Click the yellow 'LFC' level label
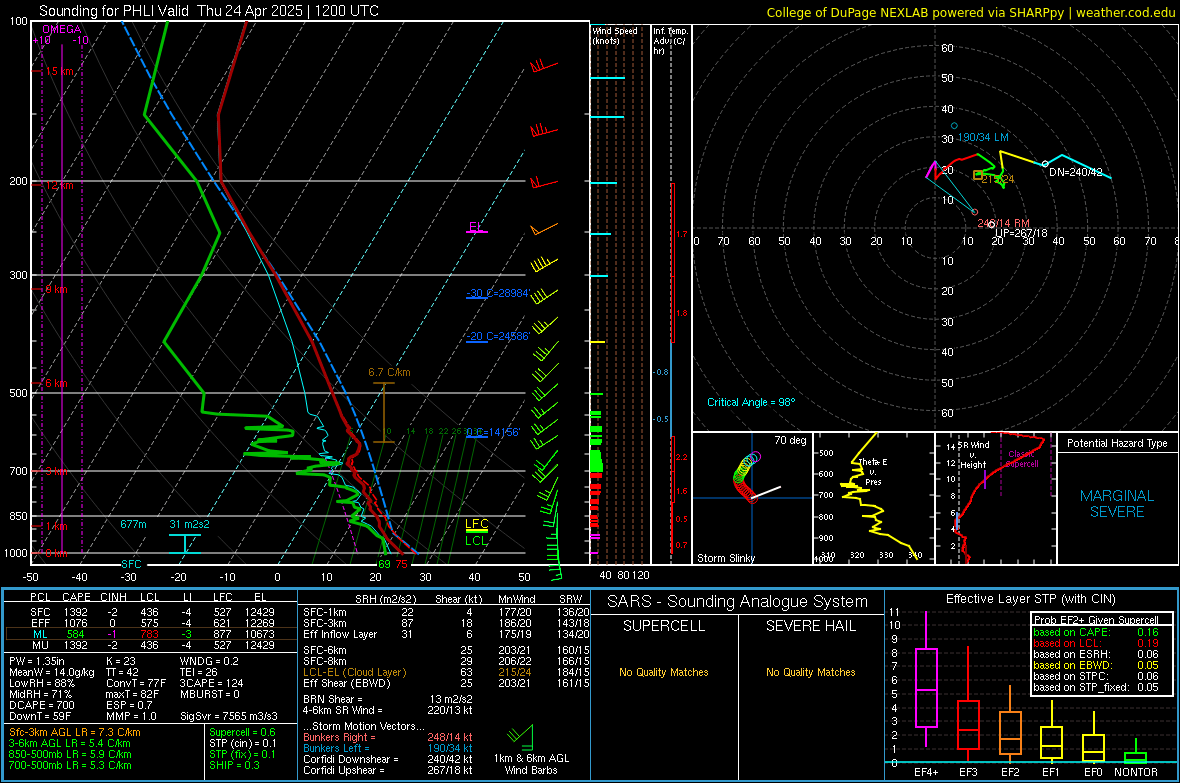This screenshot has height=783, width=1180. click(476, 524)
